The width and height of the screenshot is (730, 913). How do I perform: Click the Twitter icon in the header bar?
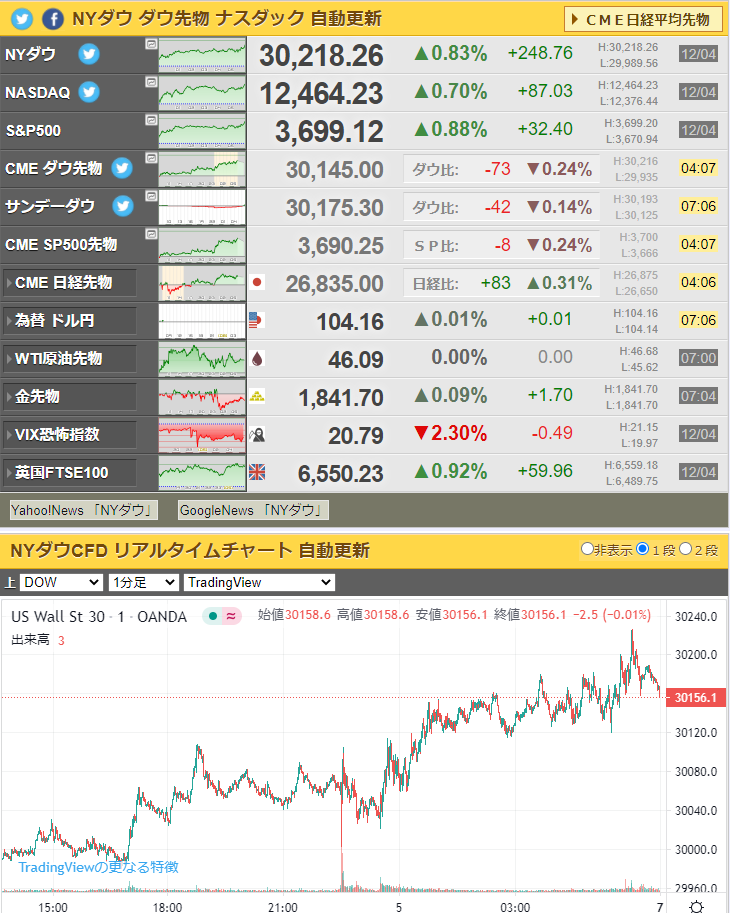(22, 19)
